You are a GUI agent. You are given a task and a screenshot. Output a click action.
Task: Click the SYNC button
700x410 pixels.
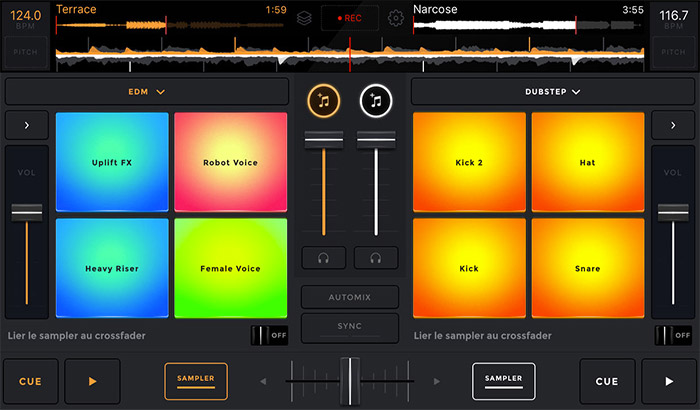coord(350,328)
